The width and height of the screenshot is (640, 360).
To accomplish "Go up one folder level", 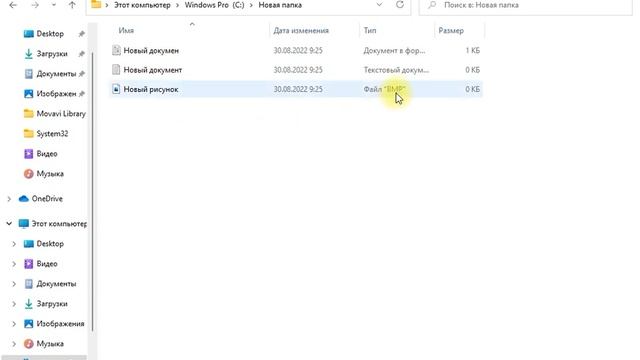I will [x=72, y=5].
